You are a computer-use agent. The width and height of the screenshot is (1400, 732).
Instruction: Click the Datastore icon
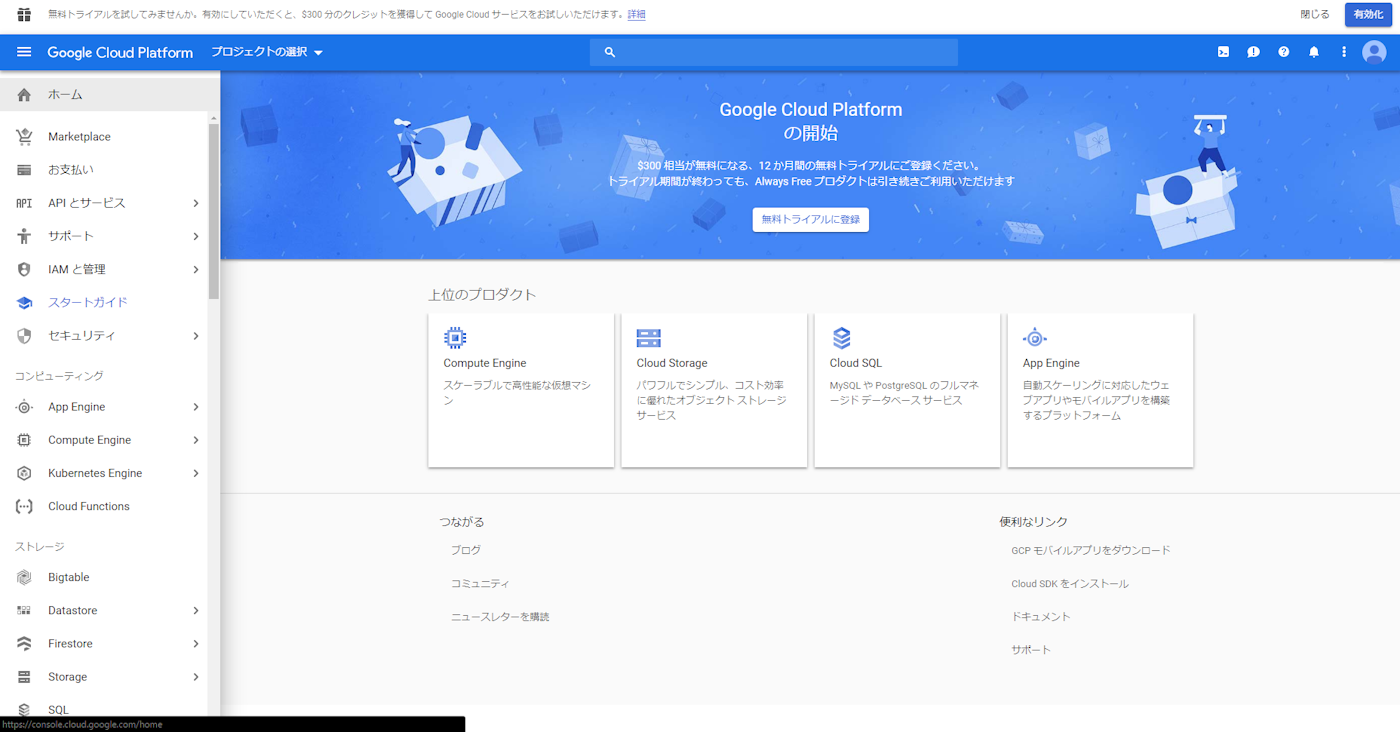[x=24, y=610]
